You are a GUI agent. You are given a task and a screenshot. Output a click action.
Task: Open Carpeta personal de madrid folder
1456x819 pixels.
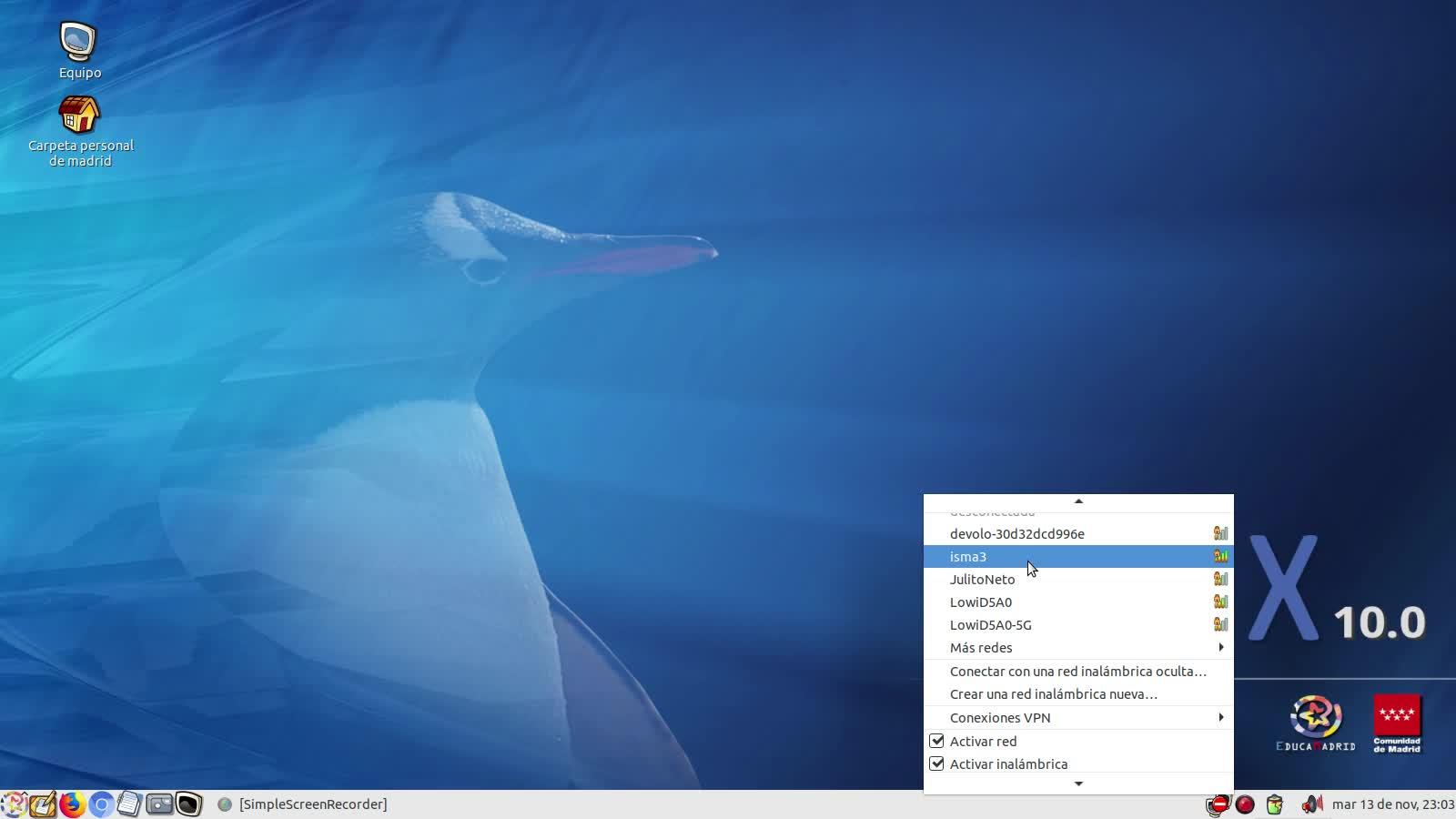coord(79,116)
